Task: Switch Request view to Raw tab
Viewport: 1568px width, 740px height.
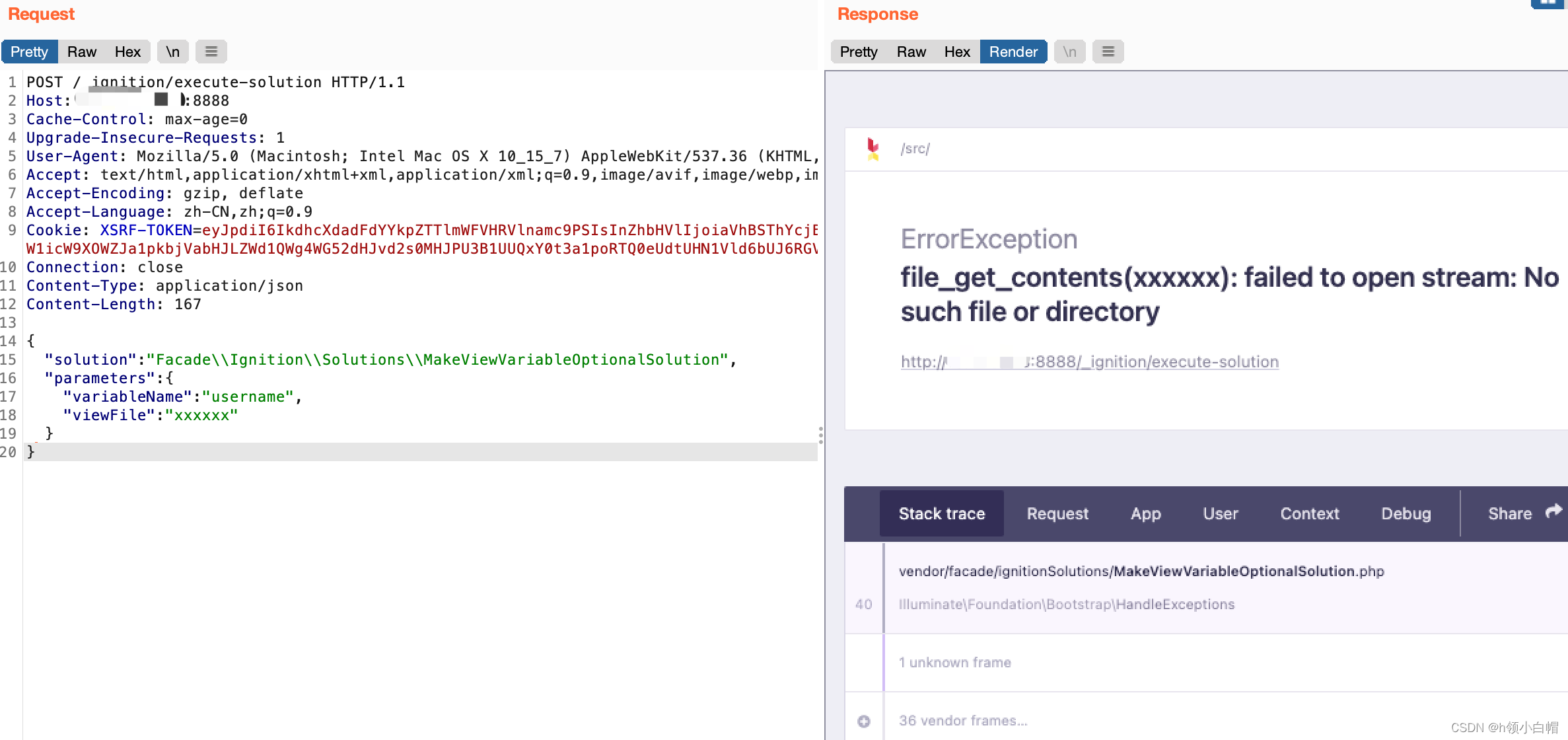Action: pos(82,52)
